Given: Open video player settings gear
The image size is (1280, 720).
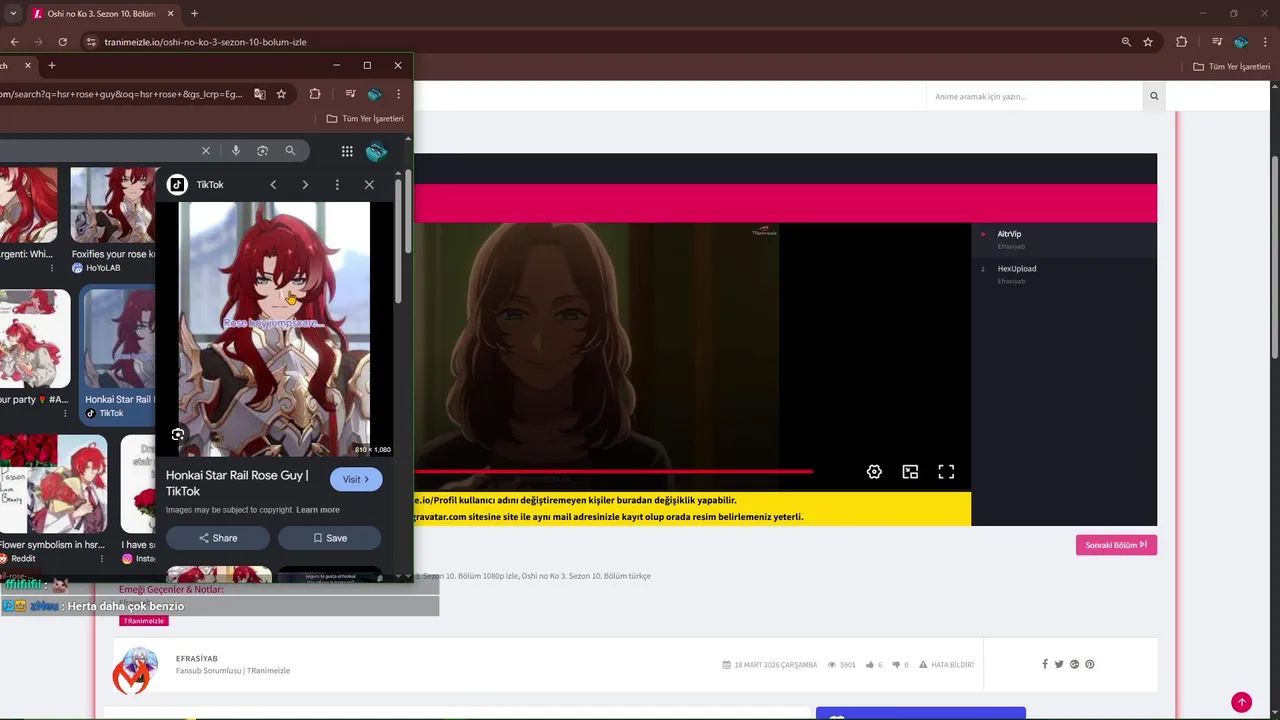Looking at the screenshot, I should tap(874, 472).
